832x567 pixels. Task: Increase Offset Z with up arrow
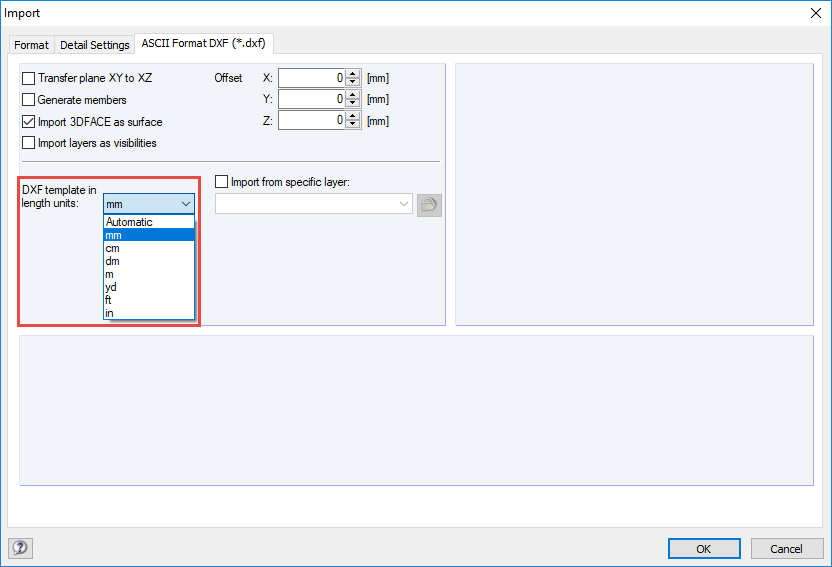(353, 116)
